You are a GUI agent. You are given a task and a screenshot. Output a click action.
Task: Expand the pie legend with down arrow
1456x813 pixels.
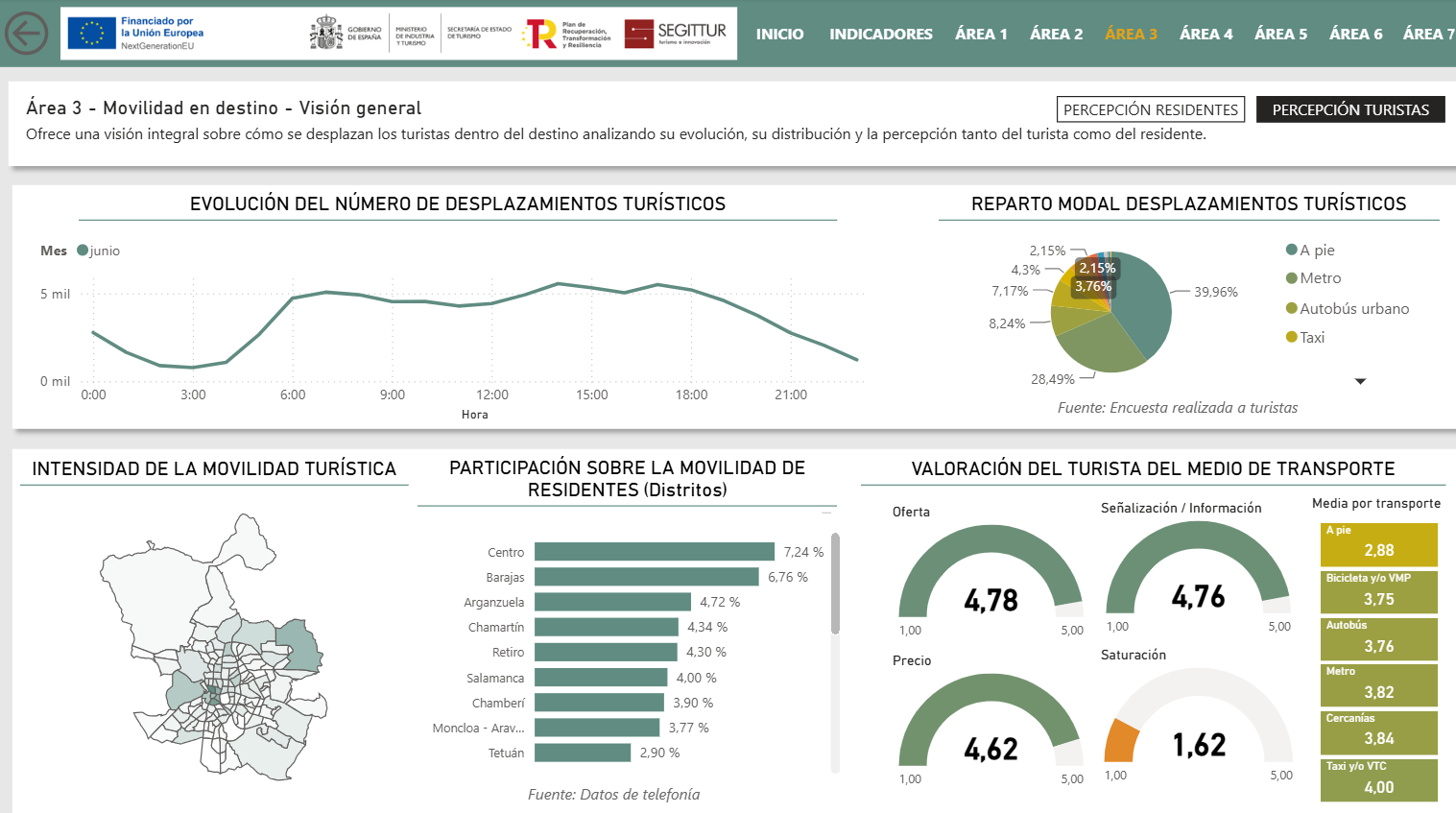pyautogui.click(x=1360, y=381)
